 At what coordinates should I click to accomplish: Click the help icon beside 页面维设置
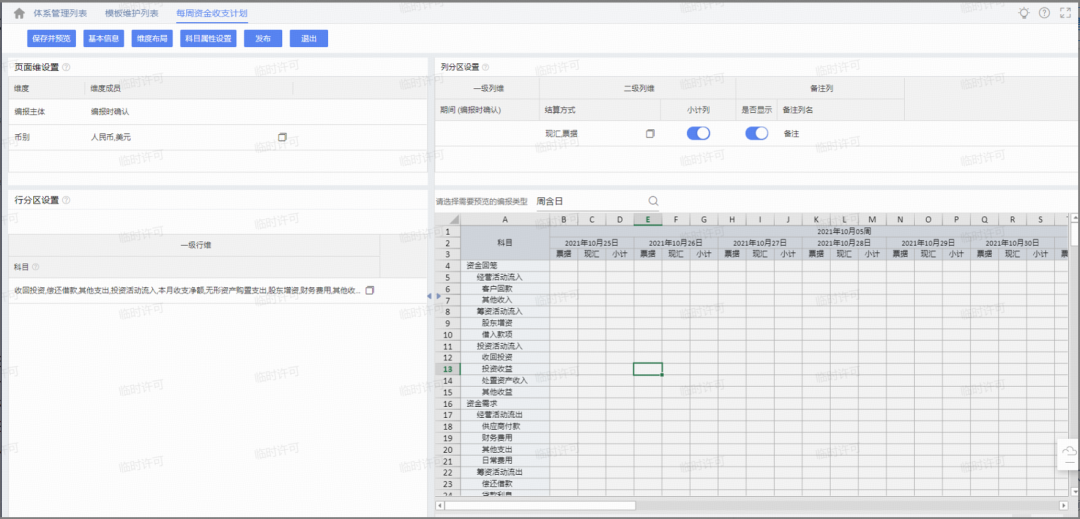[x=66, y=67]
